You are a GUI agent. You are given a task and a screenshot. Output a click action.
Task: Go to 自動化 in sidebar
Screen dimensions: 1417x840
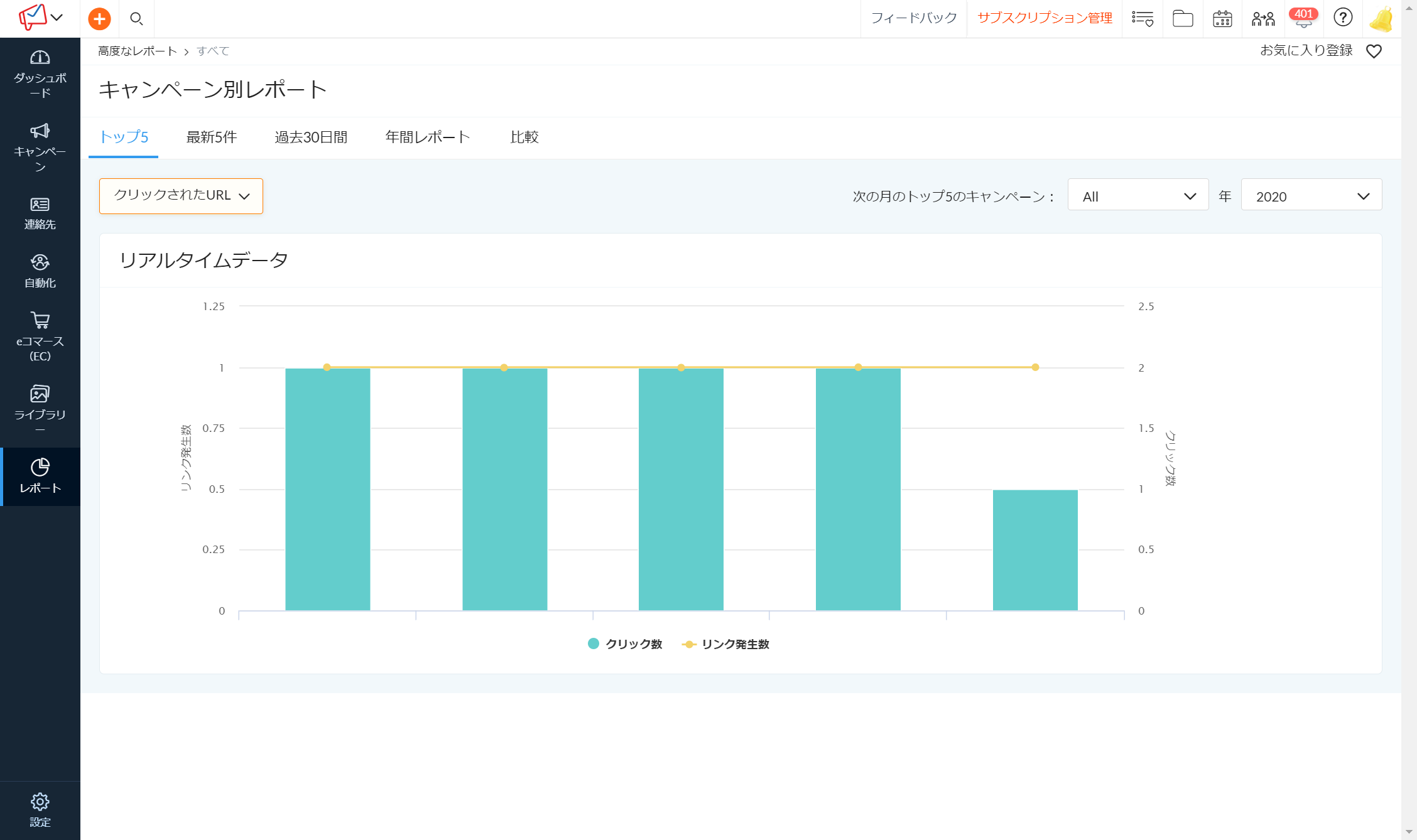(40, 271)
